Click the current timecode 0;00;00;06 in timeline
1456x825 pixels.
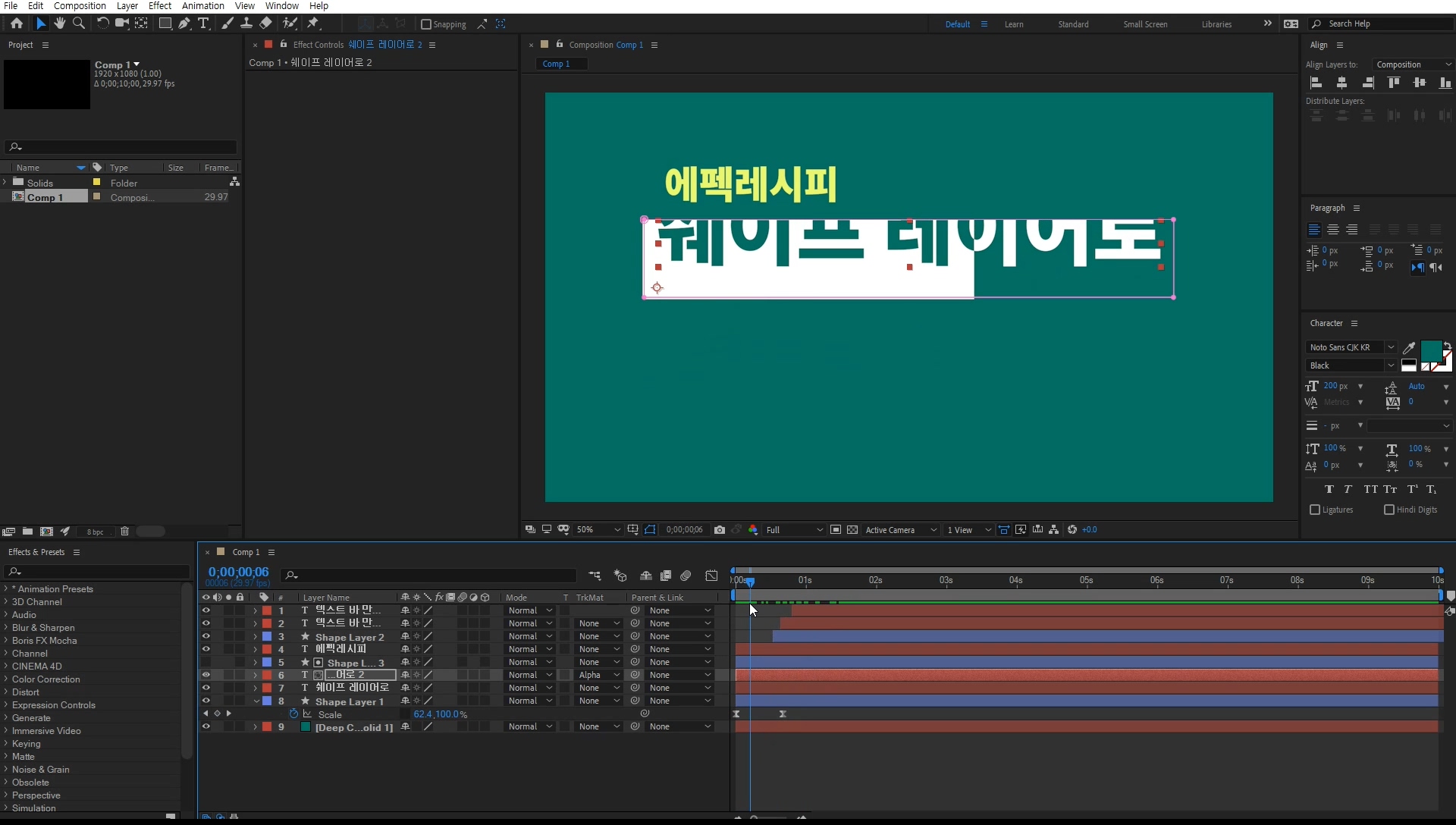[238, 572]
